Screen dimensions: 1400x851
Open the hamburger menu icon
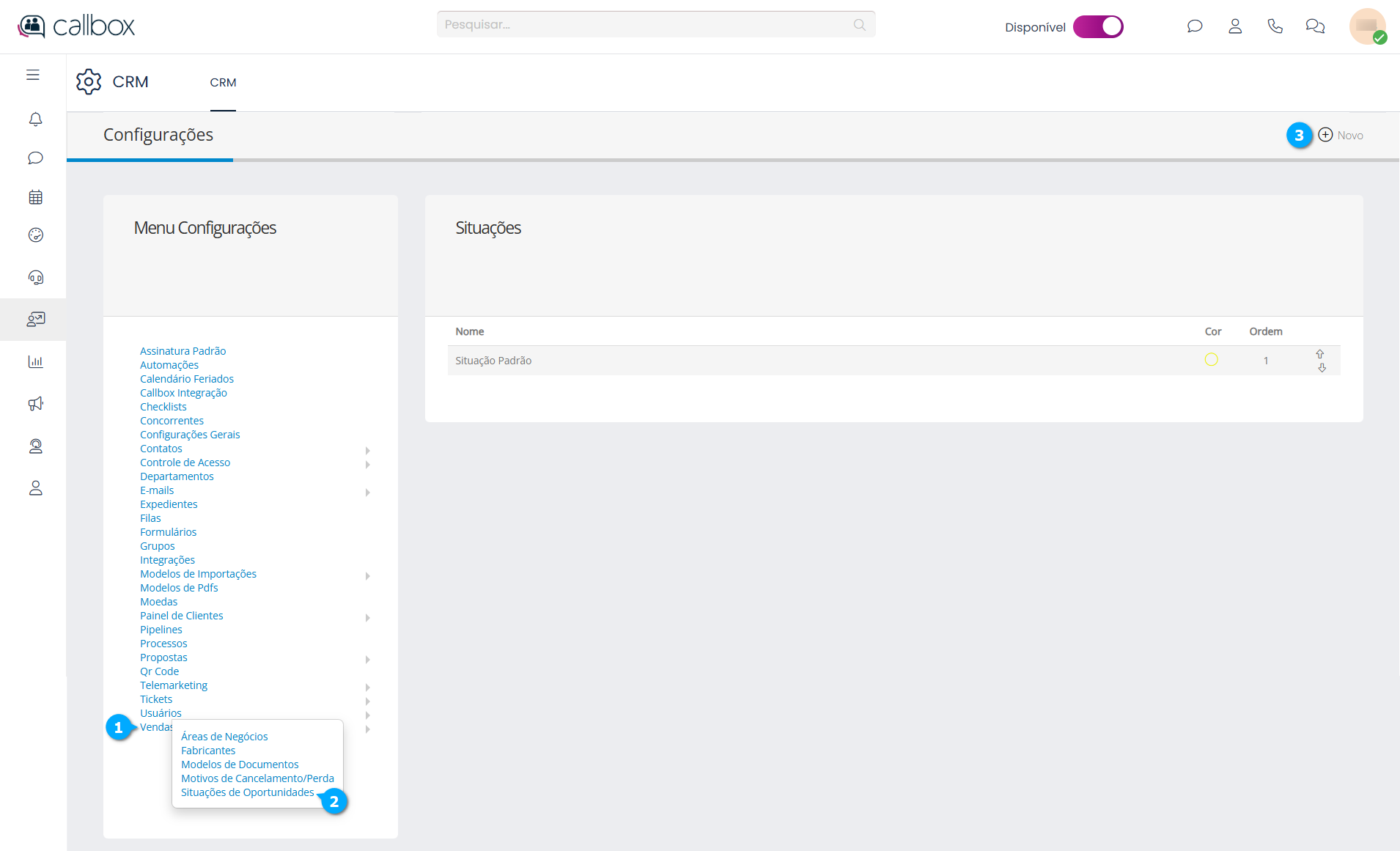point(33,75)
